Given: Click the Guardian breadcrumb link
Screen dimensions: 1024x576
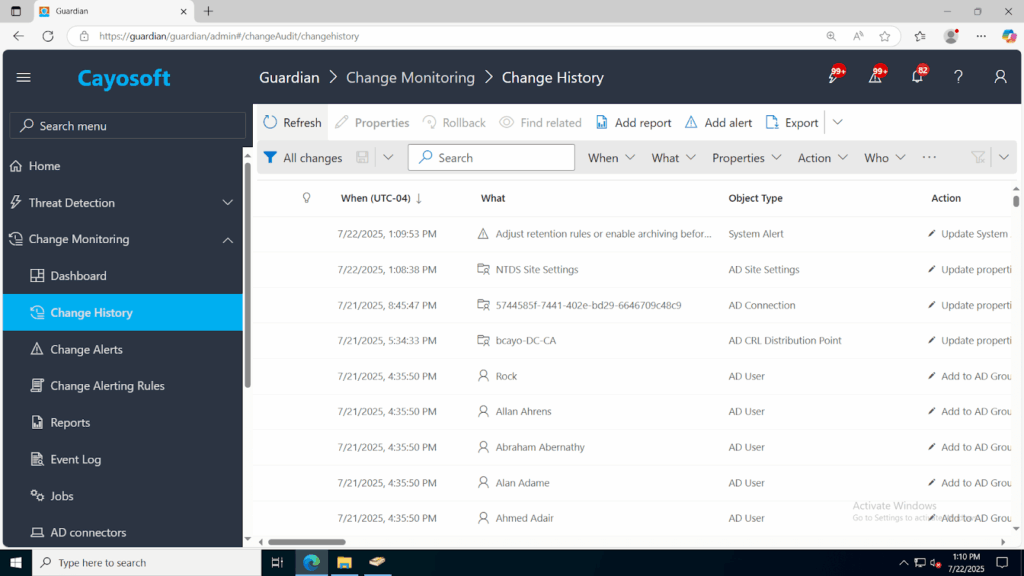Looking at the screenshot, I should pyautogui.click(x=289, y=77).
